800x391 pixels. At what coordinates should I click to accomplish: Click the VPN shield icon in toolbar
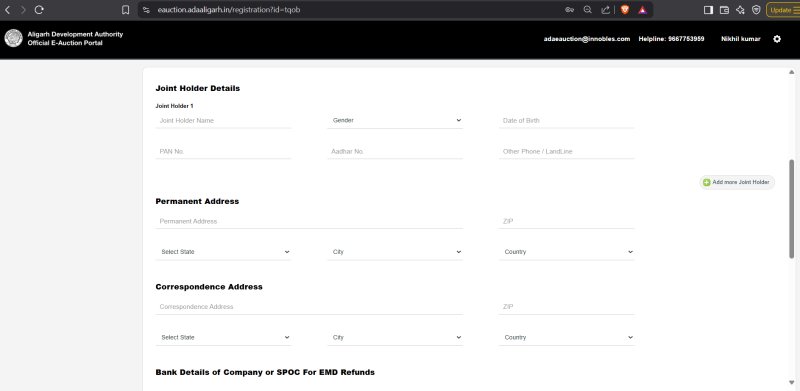pyautogui.click(x=756, y=10)
